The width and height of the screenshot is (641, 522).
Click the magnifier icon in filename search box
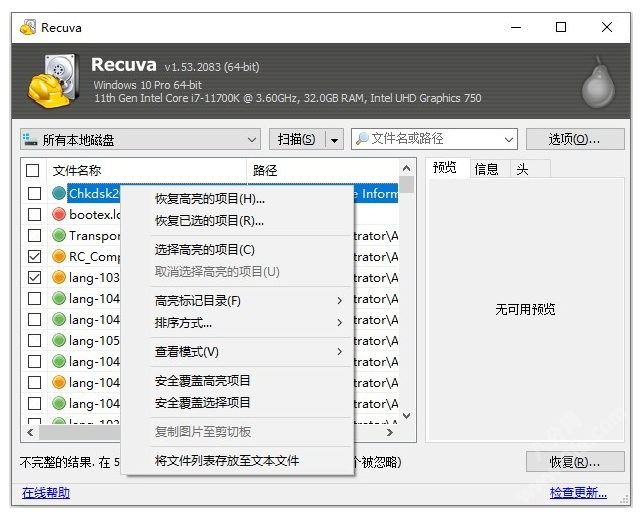click(362, 139)
